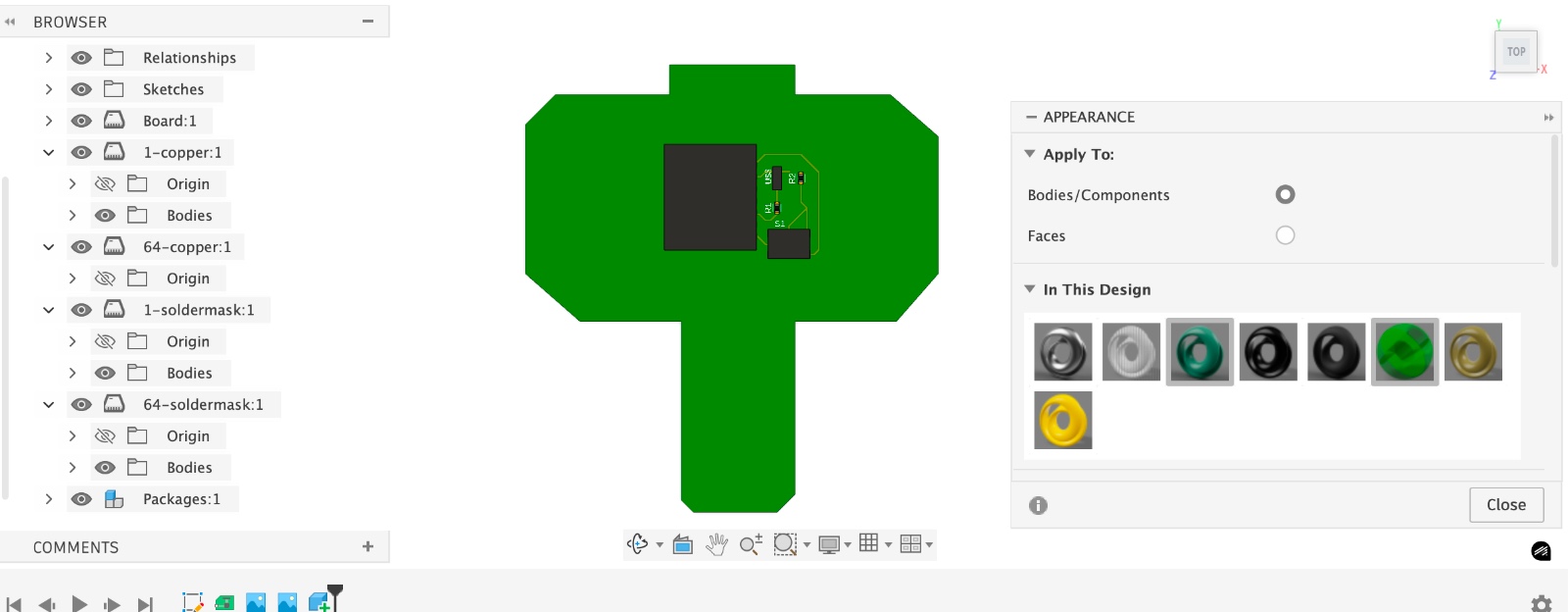
Task: Click the Look At tool icon
Action: [x=683, y=544]
